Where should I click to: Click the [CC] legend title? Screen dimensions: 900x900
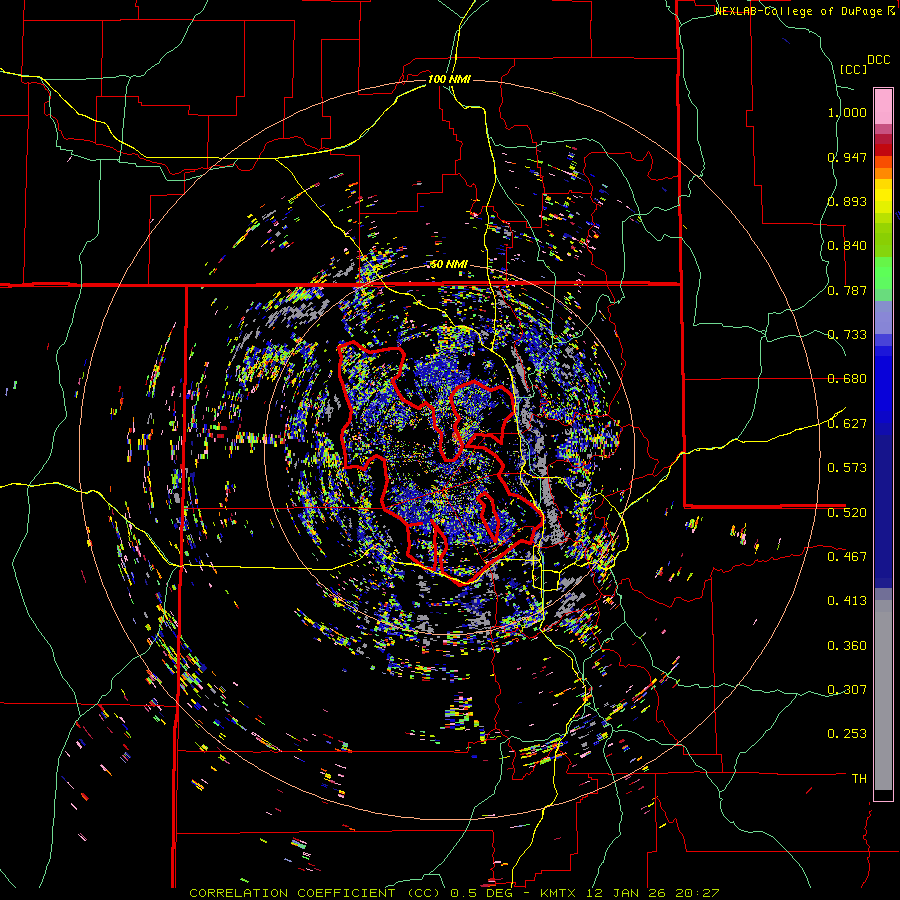coord(853,69)
